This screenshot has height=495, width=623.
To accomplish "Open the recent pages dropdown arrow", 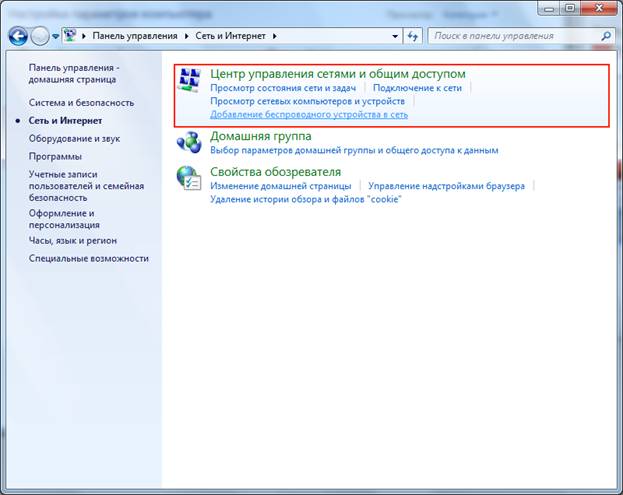I will pyautogui.click(x=56, y=35).
